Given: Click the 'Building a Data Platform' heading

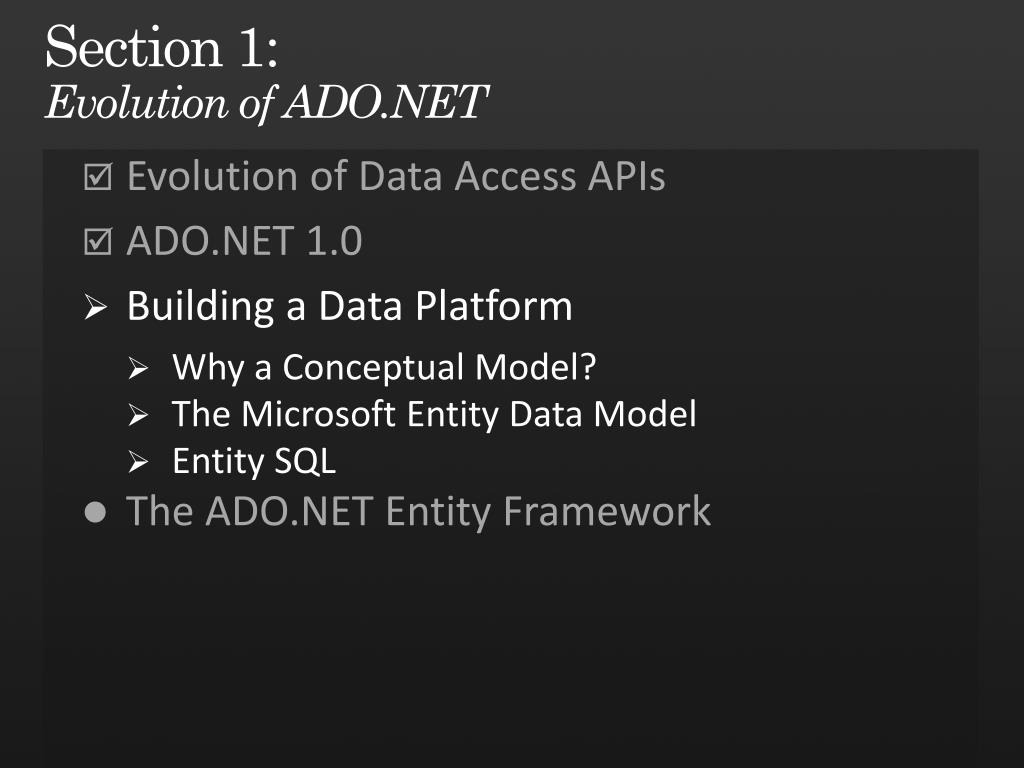Looking at the screenshot, I should pos(349,306).
